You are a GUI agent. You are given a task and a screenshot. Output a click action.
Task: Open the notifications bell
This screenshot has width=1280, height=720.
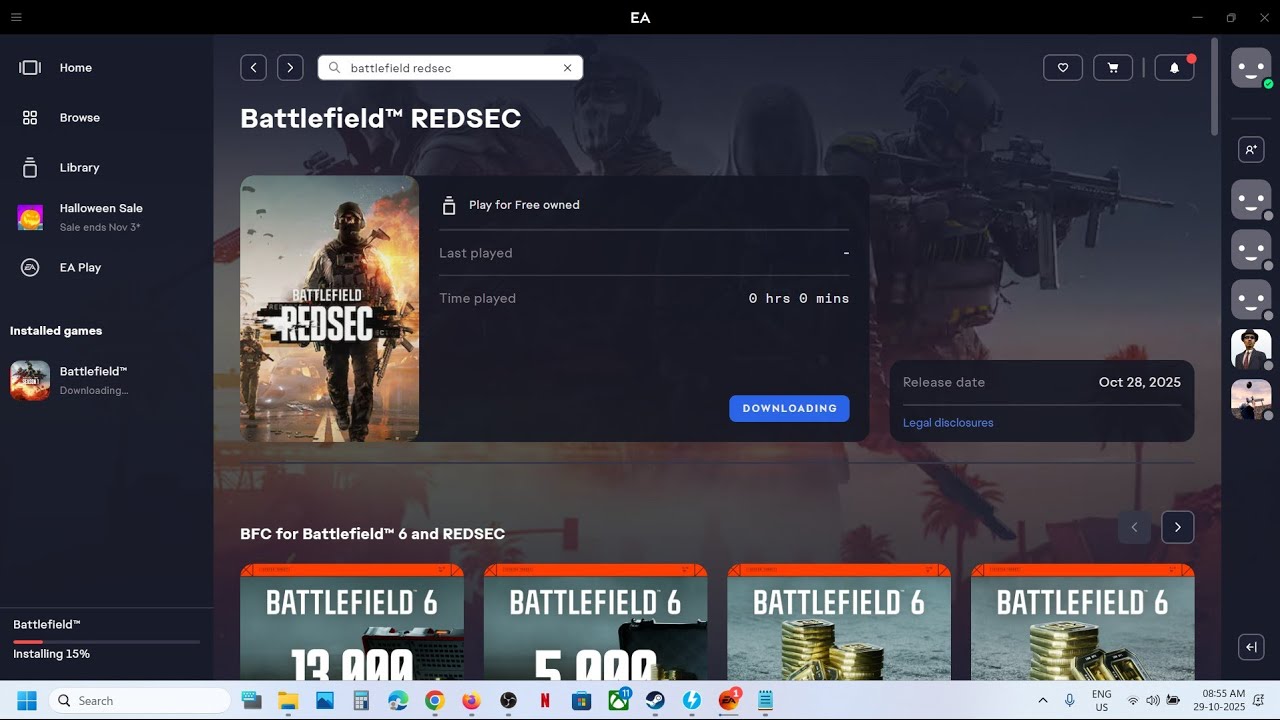(x=1174, y=67)
